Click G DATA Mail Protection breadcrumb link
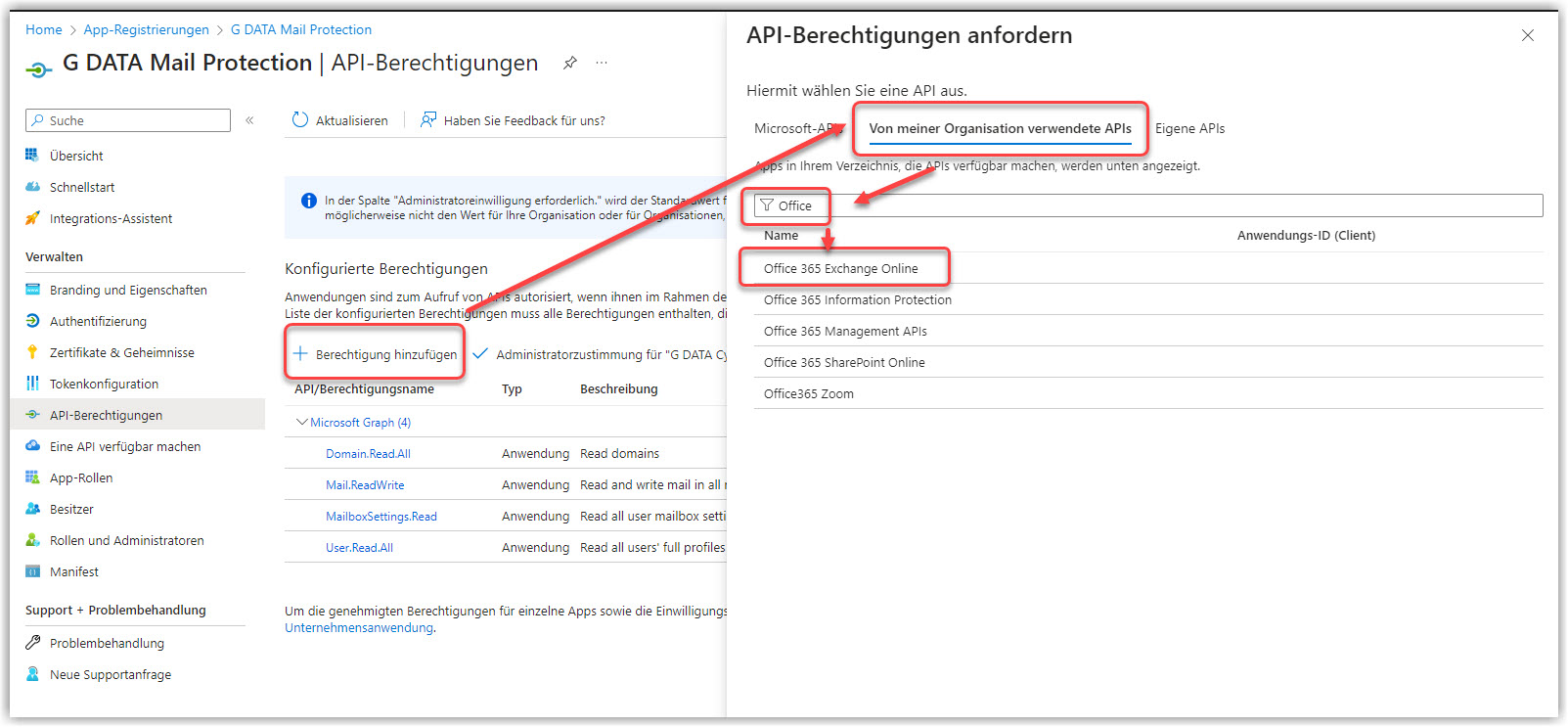Viewport: 1568px width, 727px height. pos(301,29)
